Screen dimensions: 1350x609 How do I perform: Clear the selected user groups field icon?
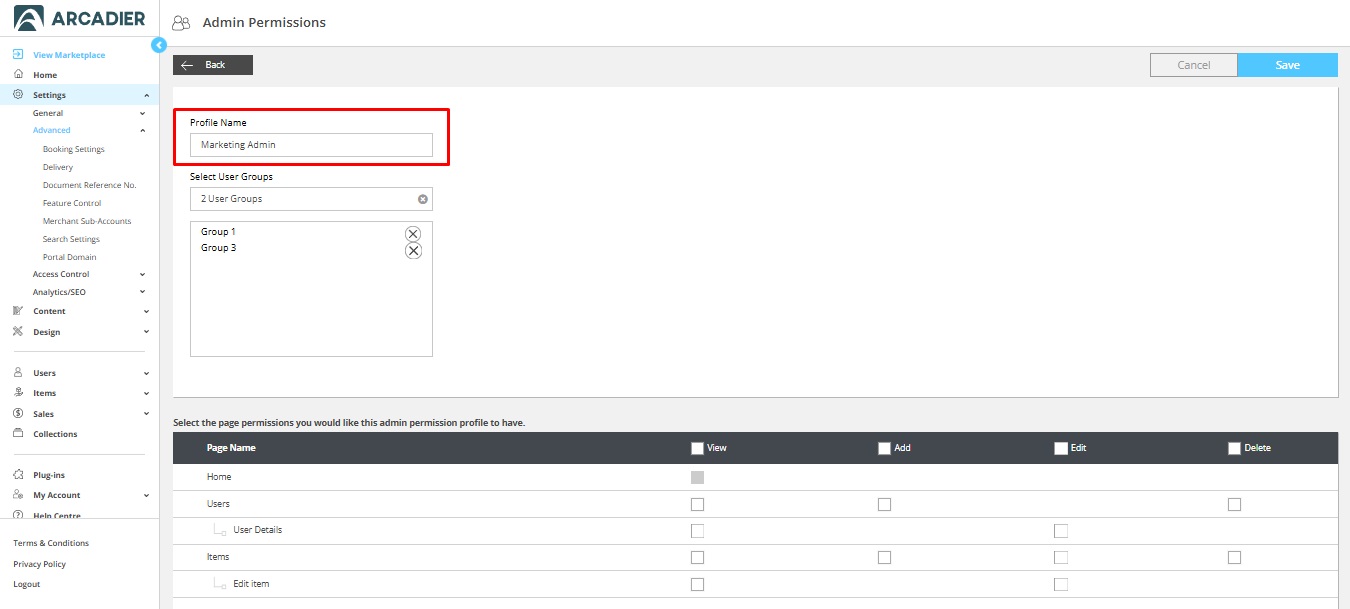[422, 199]
